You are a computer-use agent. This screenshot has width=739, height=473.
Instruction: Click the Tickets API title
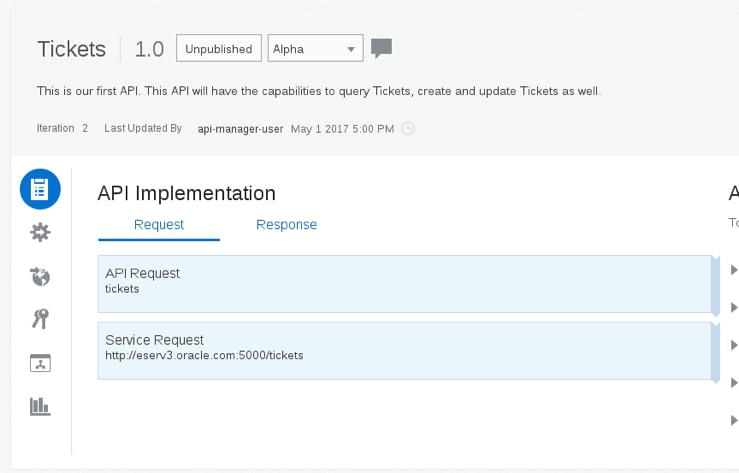(72, 49)
